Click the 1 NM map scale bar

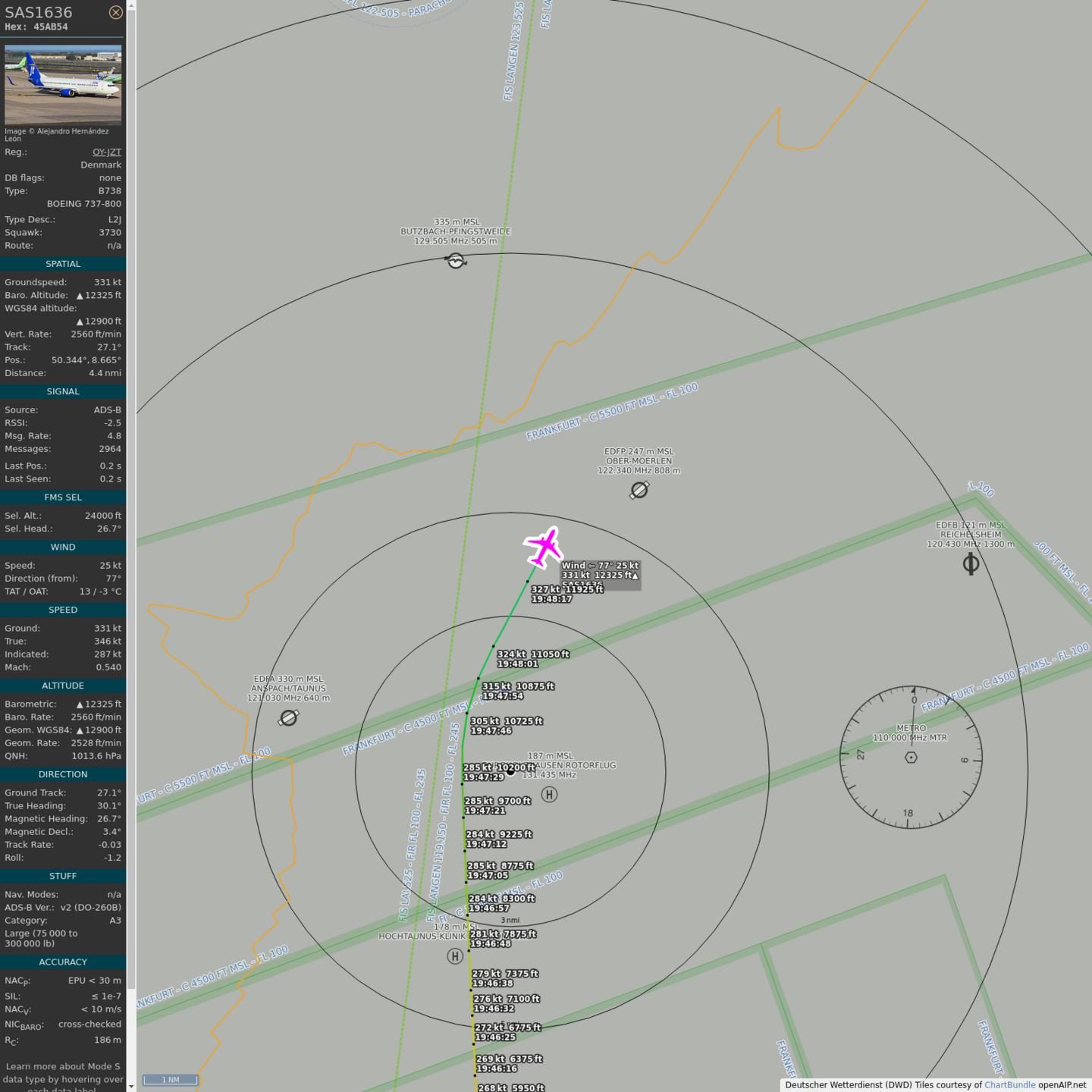click(171, 1080)
